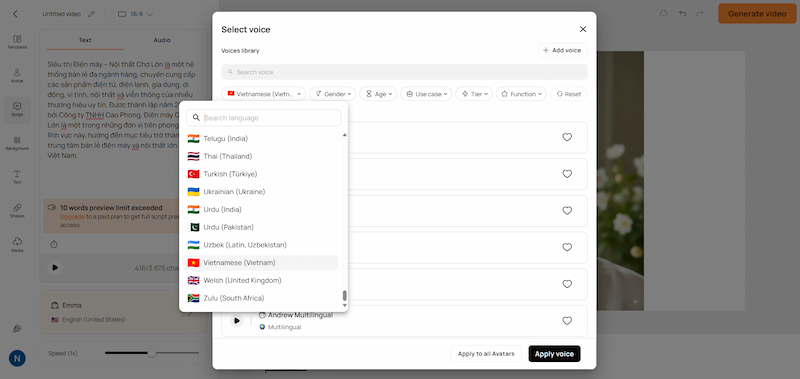Close the Select voice dialog
Image resolution: width=800 pixels, height=379 pixels.
point(583,29)
